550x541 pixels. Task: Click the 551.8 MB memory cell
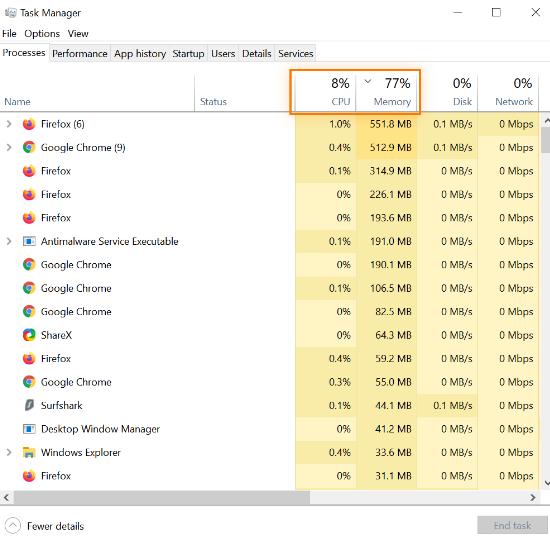[387, 124]
